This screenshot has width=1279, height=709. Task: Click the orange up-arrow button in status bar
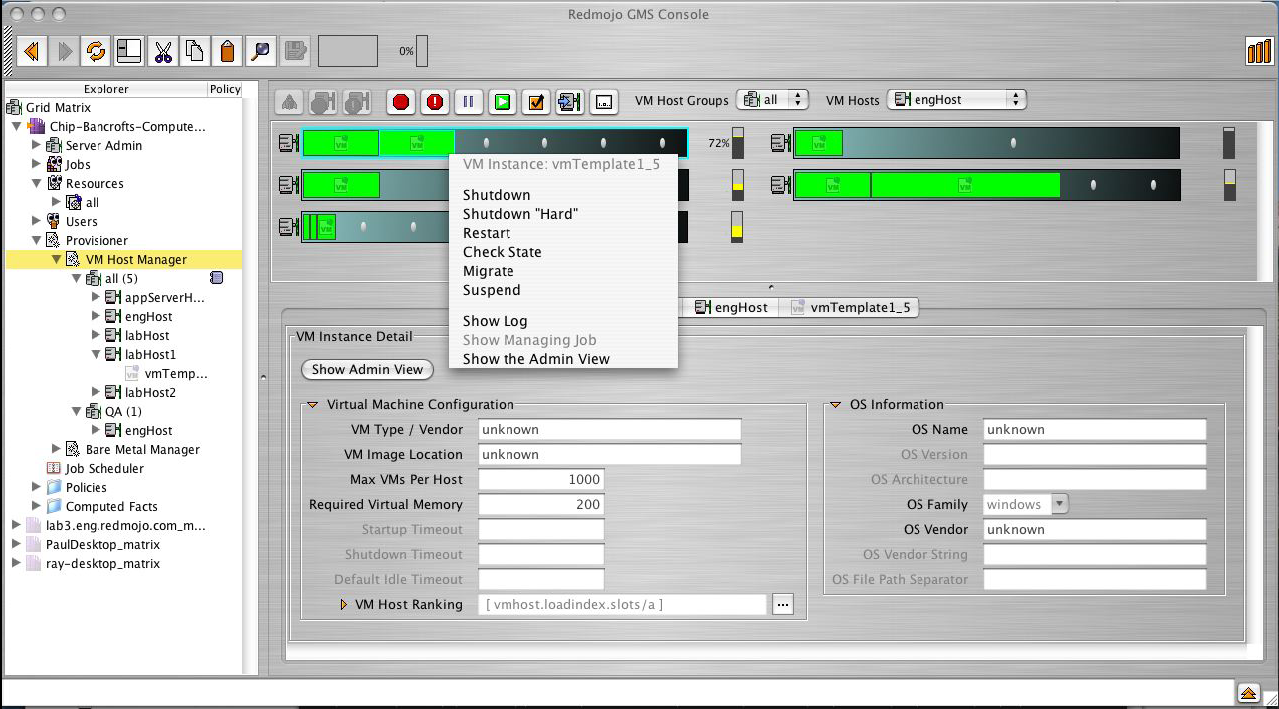[x=1248, y=692]
